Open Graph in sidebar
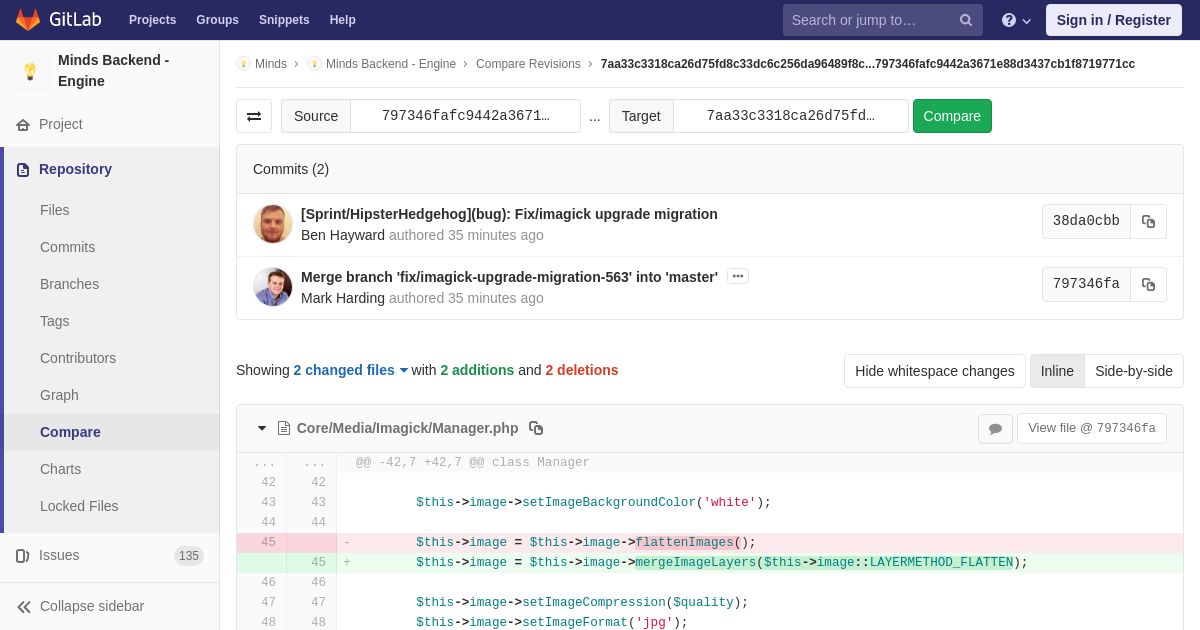The height and width of the screenshot is (630, 1200). tap(59, 395)
